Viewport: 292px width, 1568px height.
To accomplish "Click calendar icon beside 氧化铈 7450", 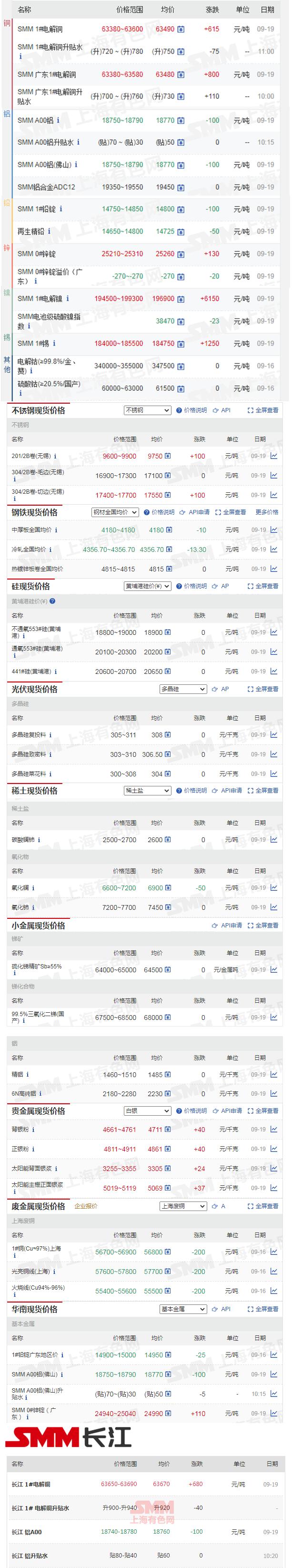I will 168,907.
